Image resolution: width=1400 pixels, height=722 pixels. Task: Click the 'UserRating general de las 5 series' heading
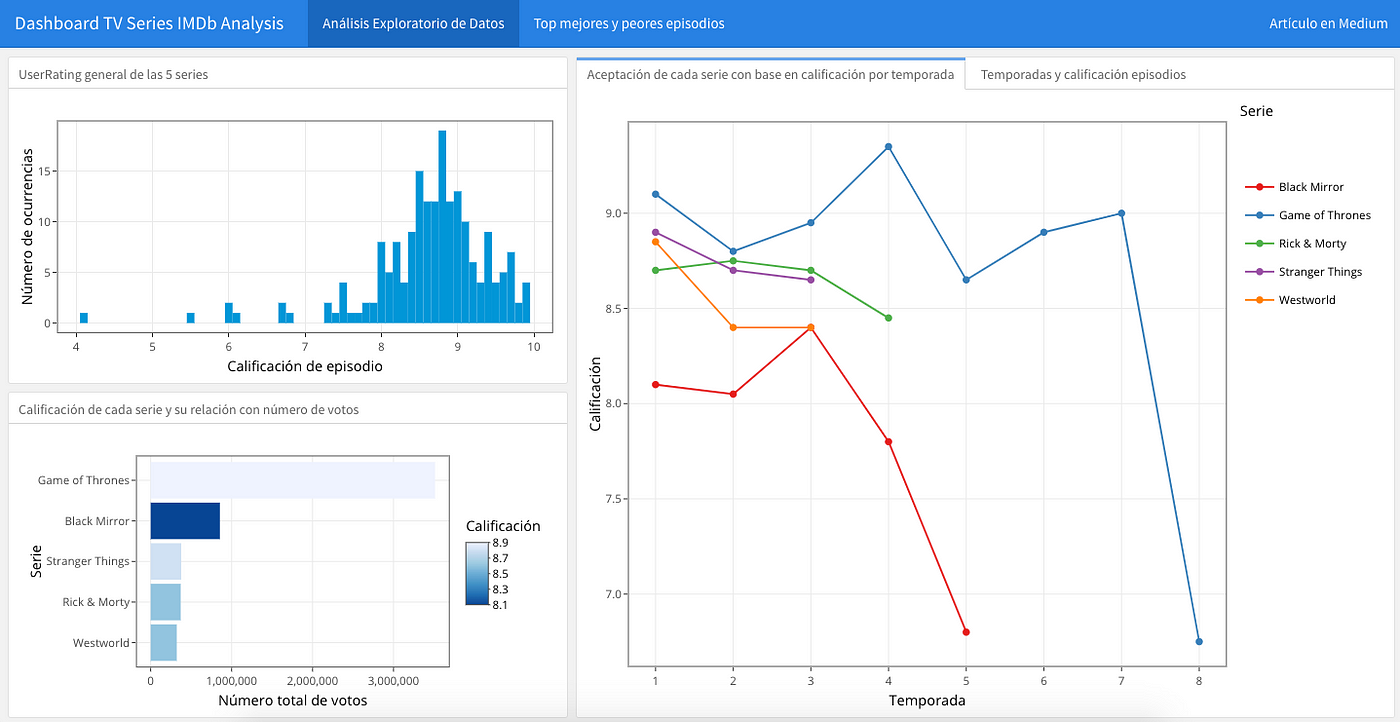113,74
